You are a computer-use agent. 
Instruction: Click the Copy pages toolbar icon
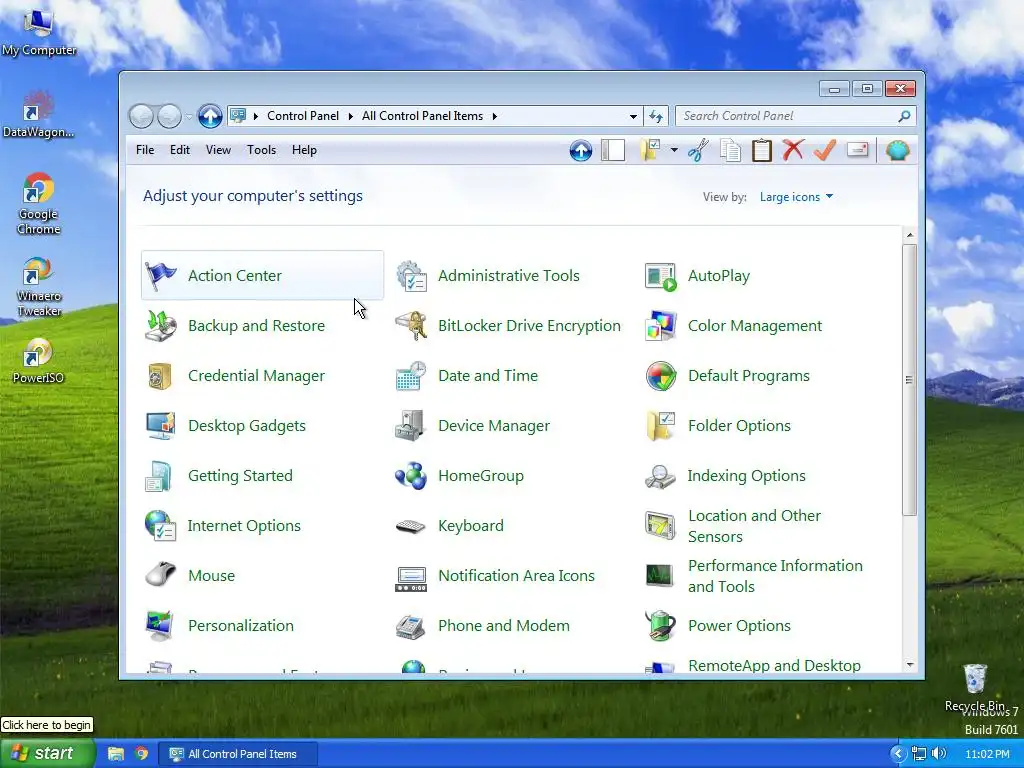point(730,150)
